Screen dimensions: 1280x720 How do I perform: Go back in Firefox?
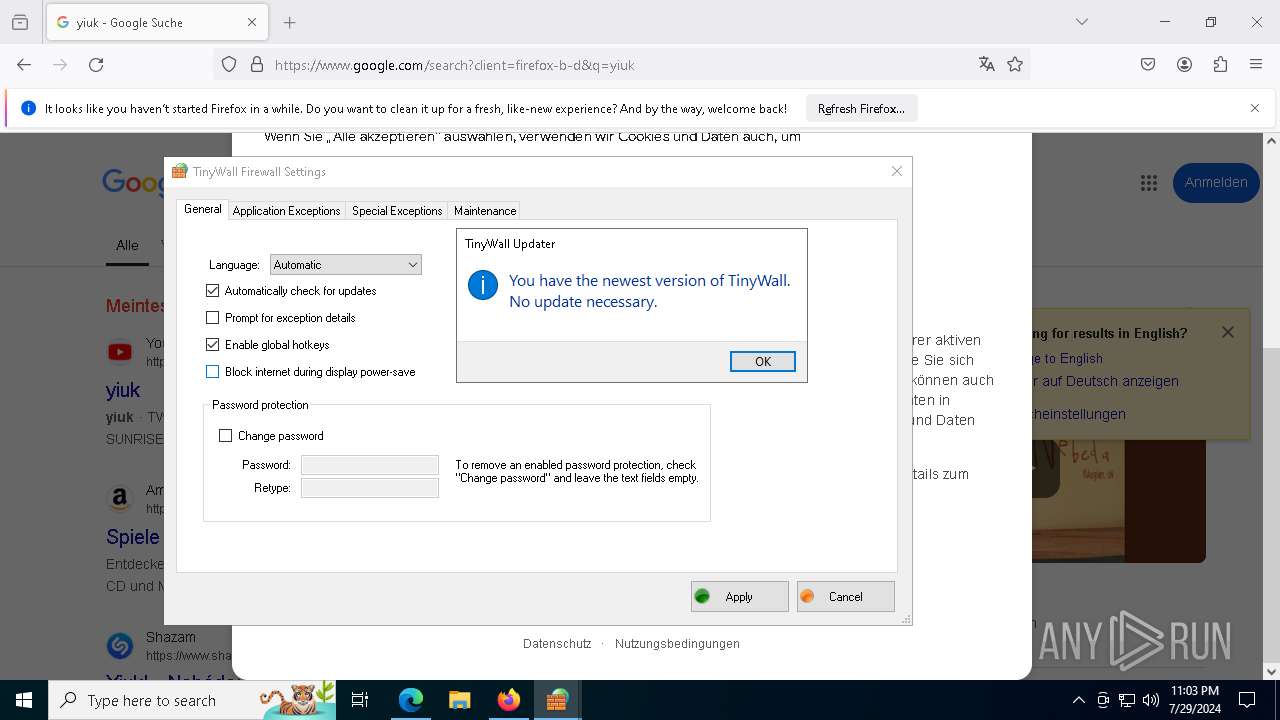point(24,64)
